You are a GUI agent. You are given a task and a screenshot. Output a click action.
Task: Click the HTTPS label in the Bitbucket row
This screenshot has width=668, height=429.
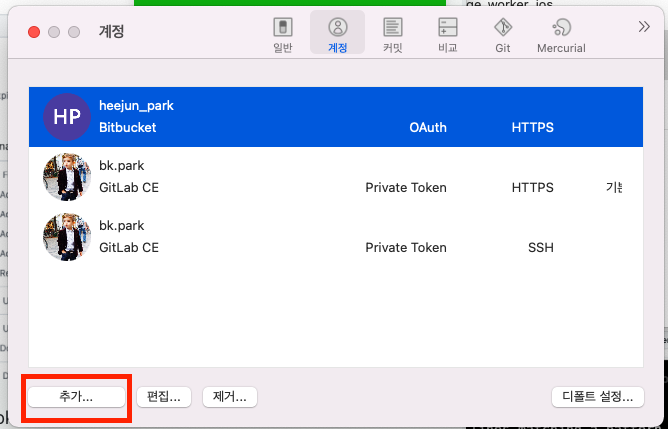click(x=533, y=127)
